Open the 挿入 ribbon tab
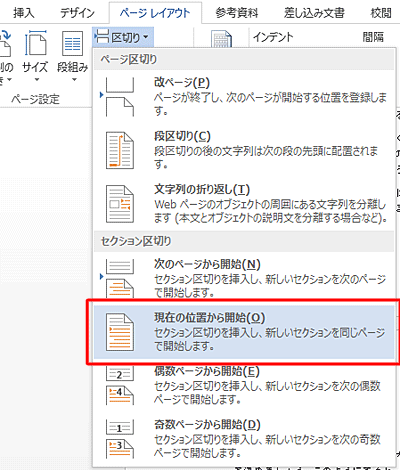 (24, 13)
